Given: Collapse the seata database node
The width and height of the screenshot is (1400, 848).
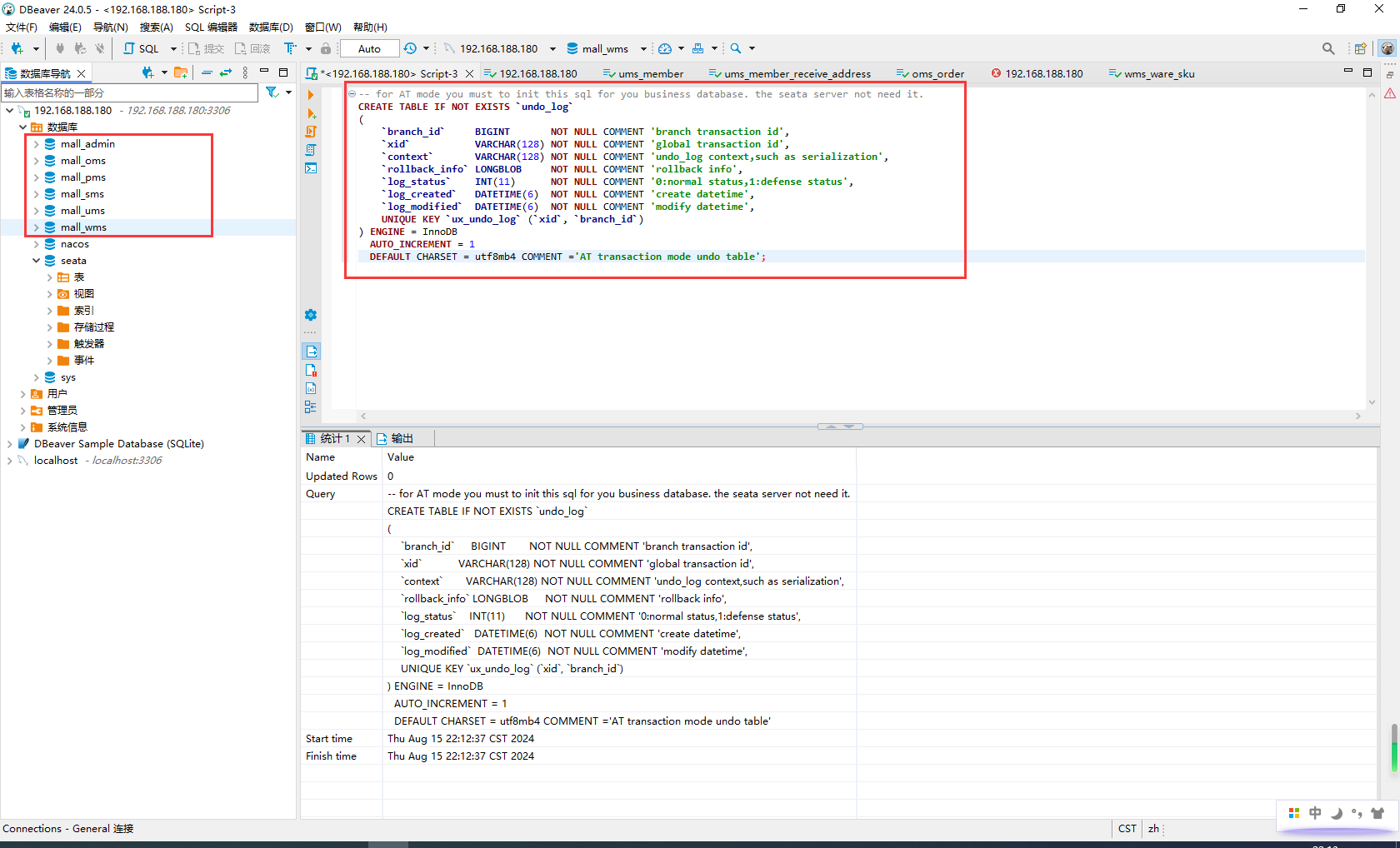Looking at the screenshot, I should tap(36, 261).
